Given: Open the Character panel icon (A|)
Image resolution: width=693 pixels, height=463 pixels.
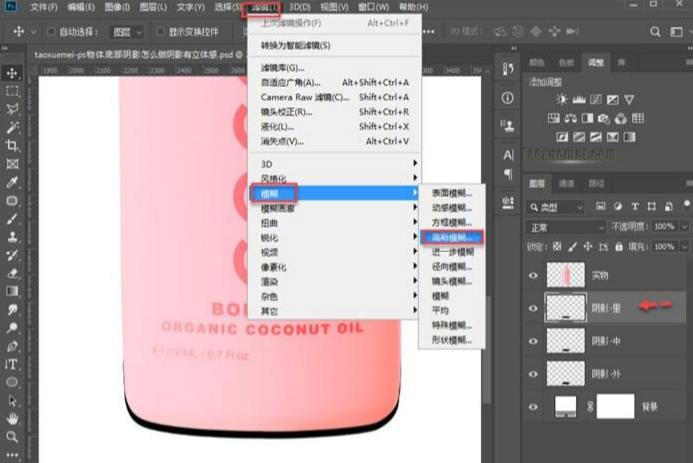Looking at the screenshot, I should [x=508, y=155].
